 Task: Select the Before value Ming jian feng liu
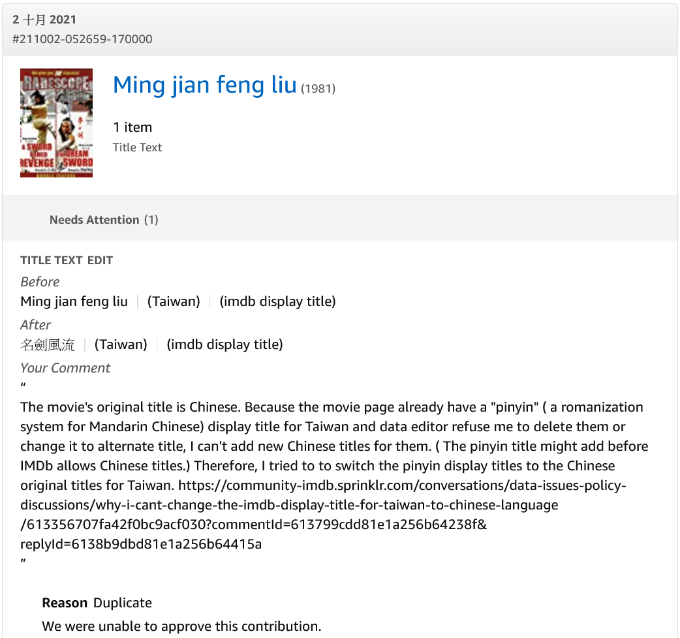click(74, 301)
